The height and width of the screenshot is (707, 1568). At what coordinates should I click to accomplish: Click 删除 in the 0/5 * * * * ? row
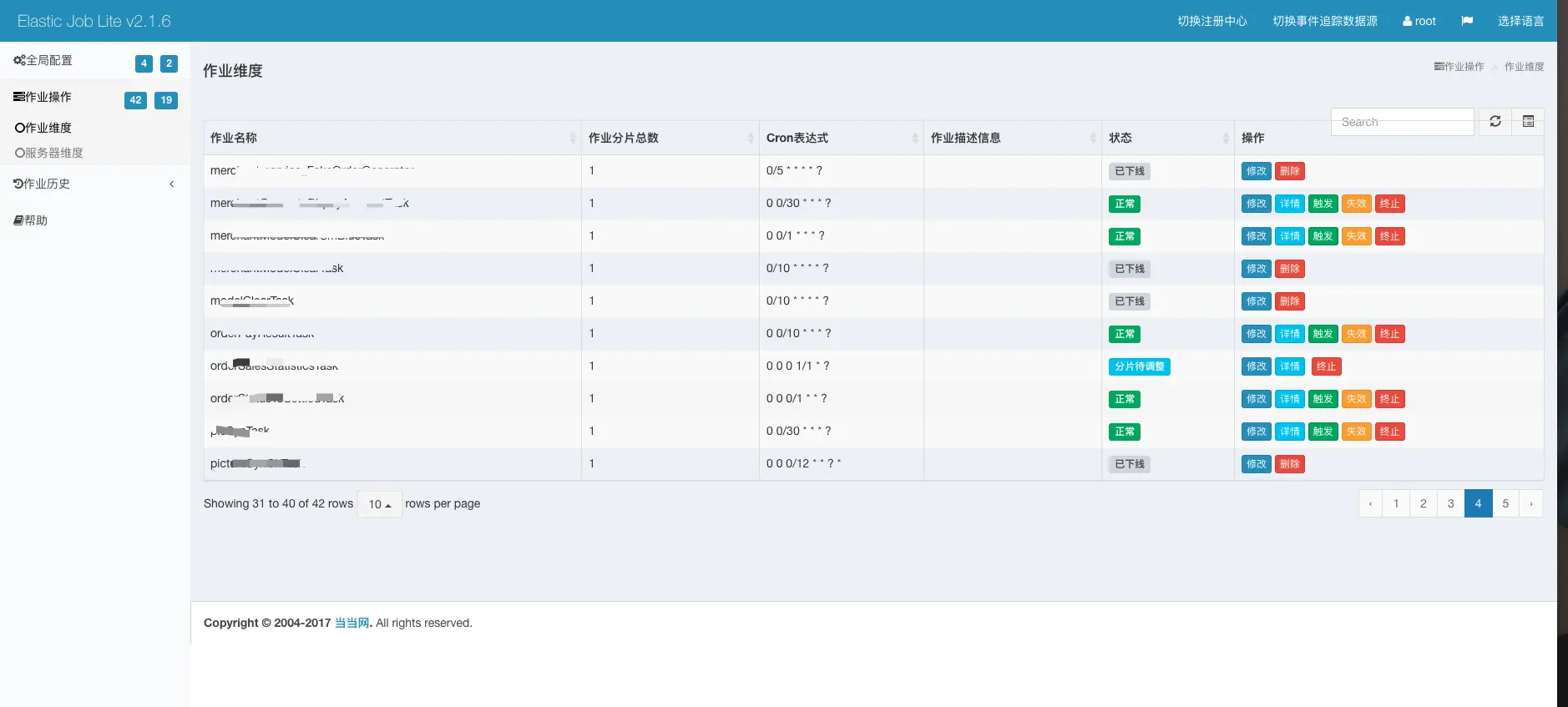(1289, 171)
